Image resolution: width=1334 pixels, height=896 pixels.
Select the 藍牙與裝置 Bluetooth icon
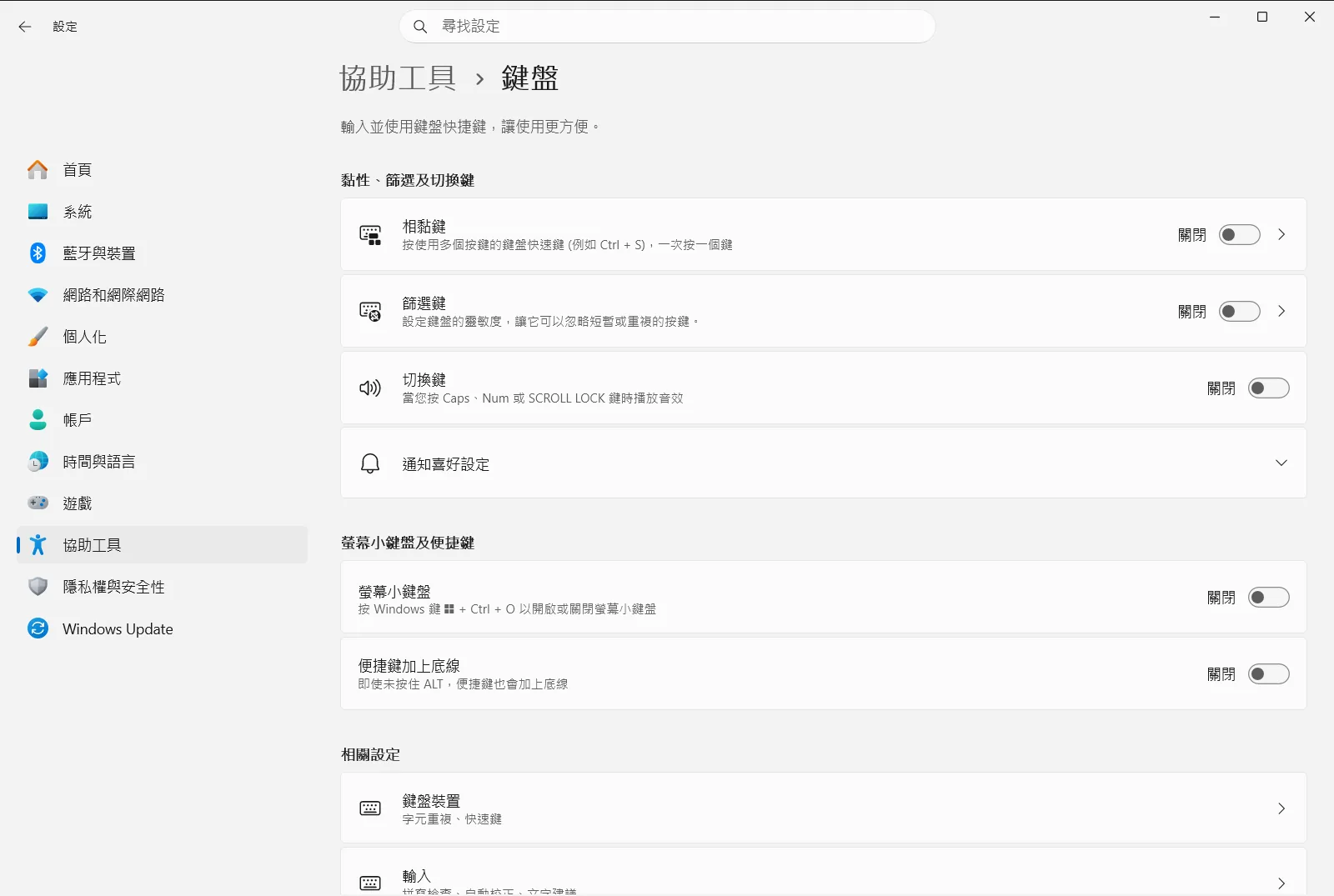(38, 253)
